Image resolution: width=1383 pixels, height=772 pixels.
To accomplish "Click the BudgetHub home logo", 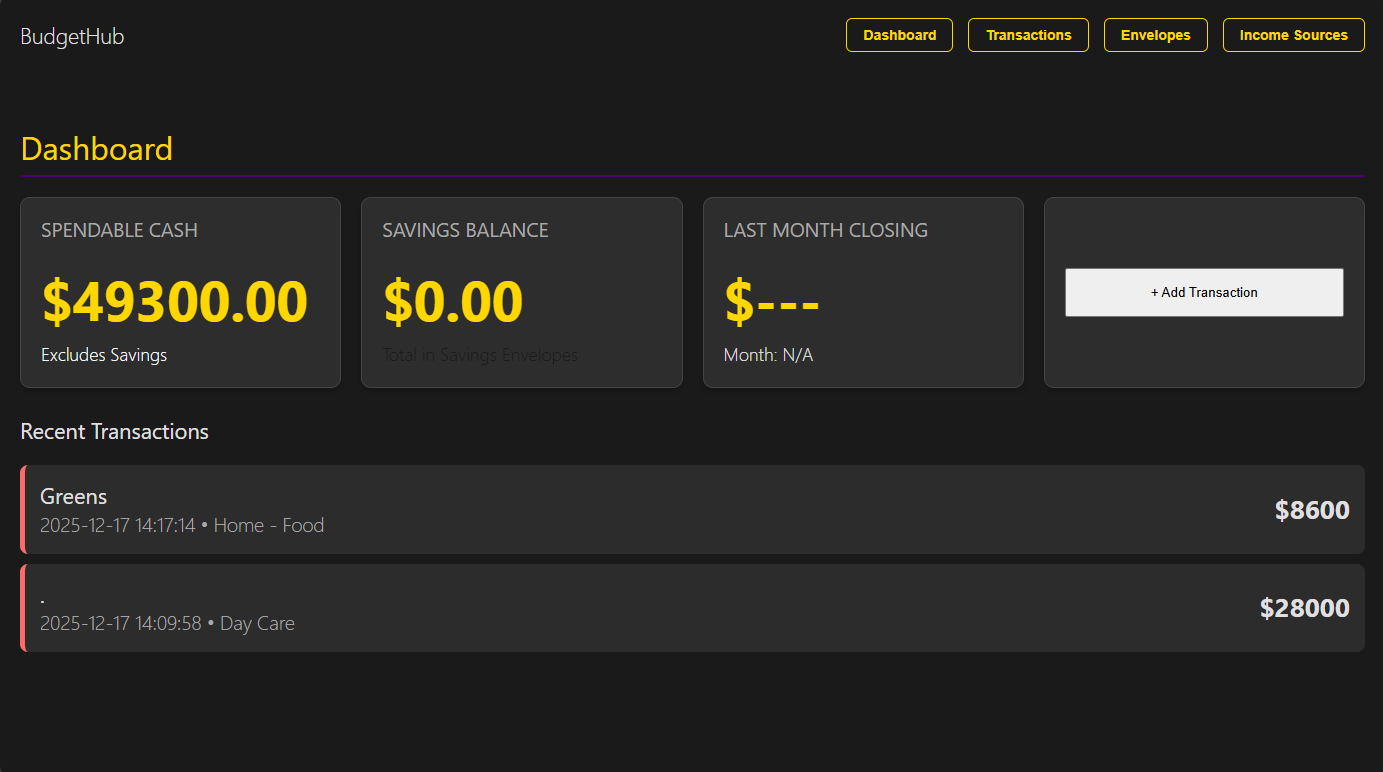I will click(71, 36).
